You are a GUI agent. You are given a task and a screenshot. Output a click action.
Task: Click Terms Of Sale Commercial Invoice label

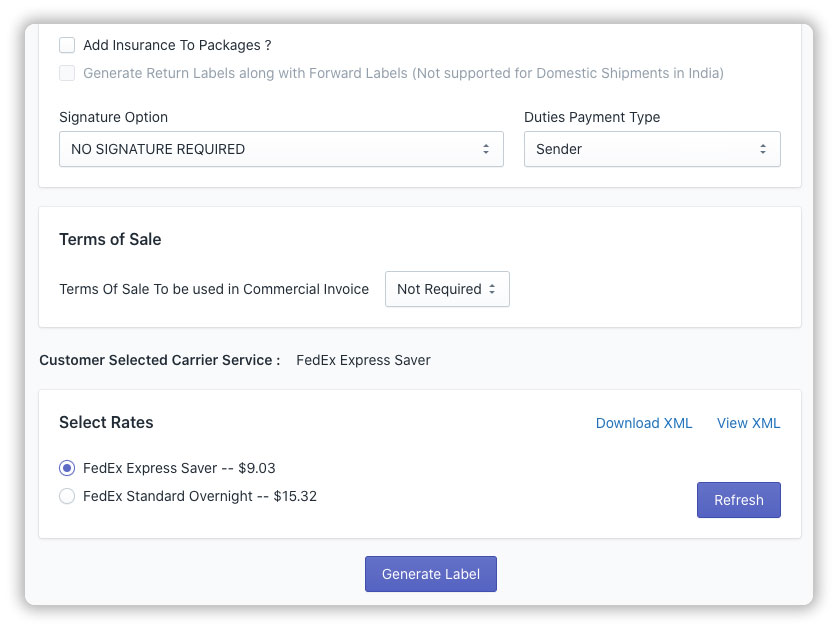pos(214,289)
